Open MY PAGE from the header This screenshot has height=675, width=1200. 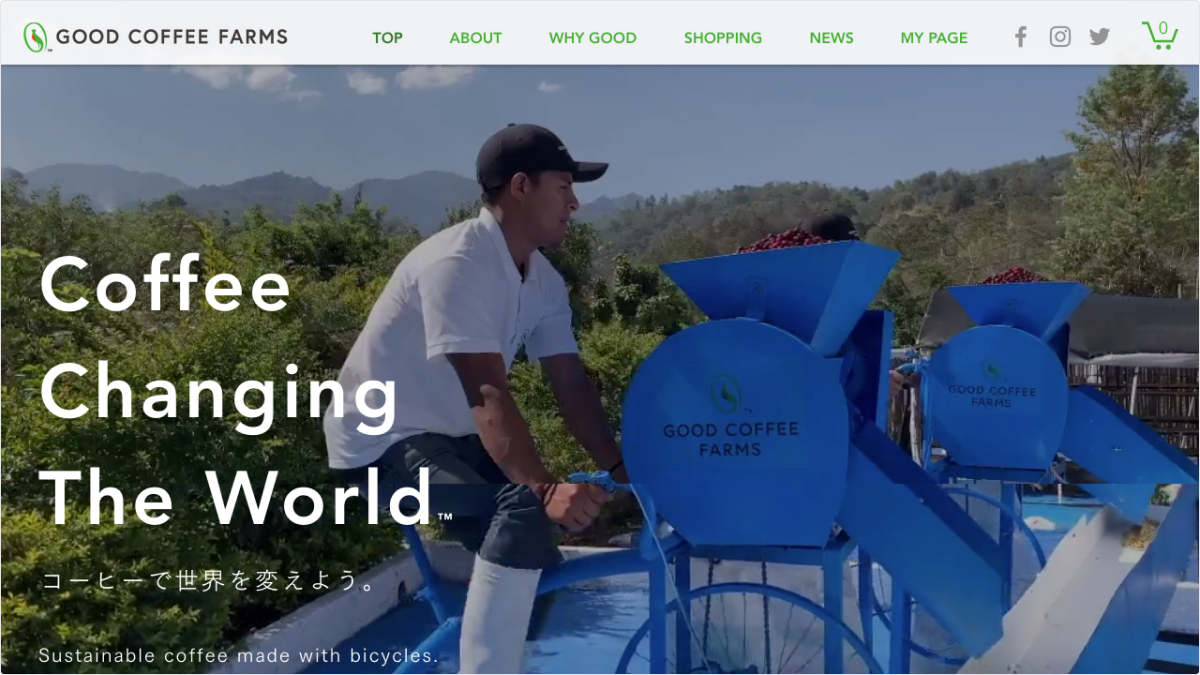tap(934, 38)
